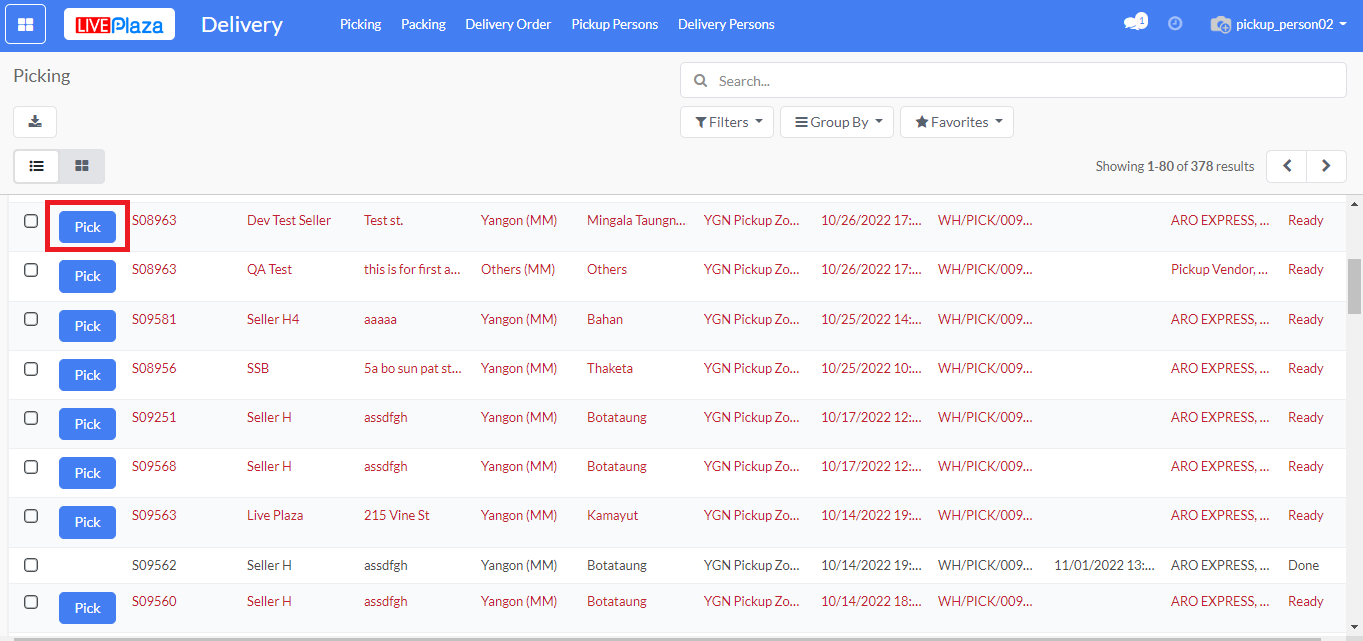Open the activities clock icon

coord(1175,24)
